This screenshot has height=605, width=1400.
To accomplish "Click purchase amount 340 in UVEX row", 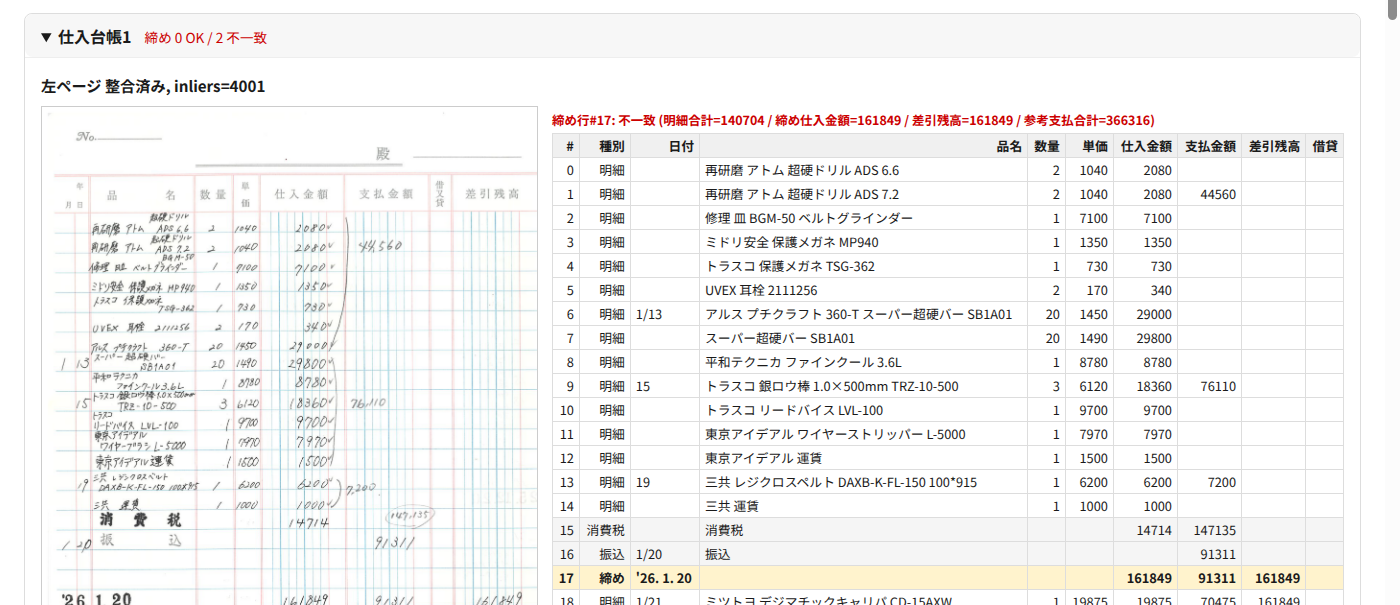I will pyautogui.click(x=1146, y=290).
